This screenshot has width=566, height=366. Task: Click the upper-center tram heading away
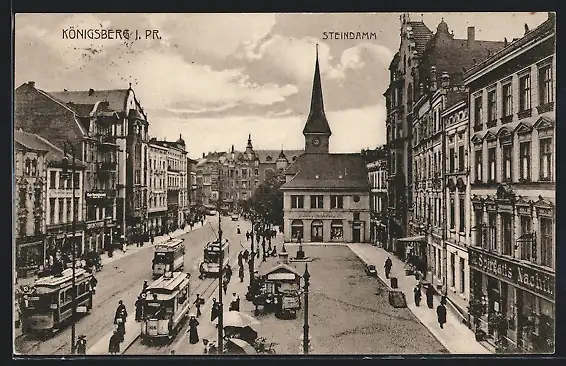[x=215, y=257]
